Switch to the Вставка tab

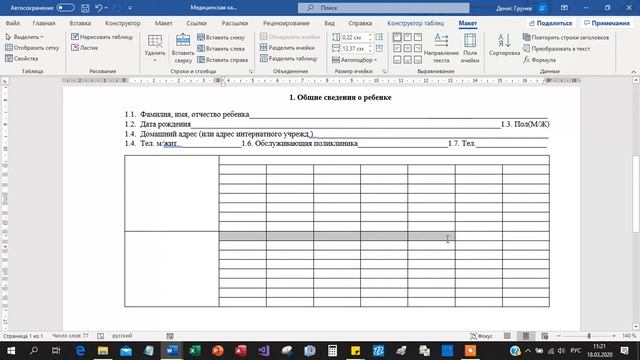80,23
